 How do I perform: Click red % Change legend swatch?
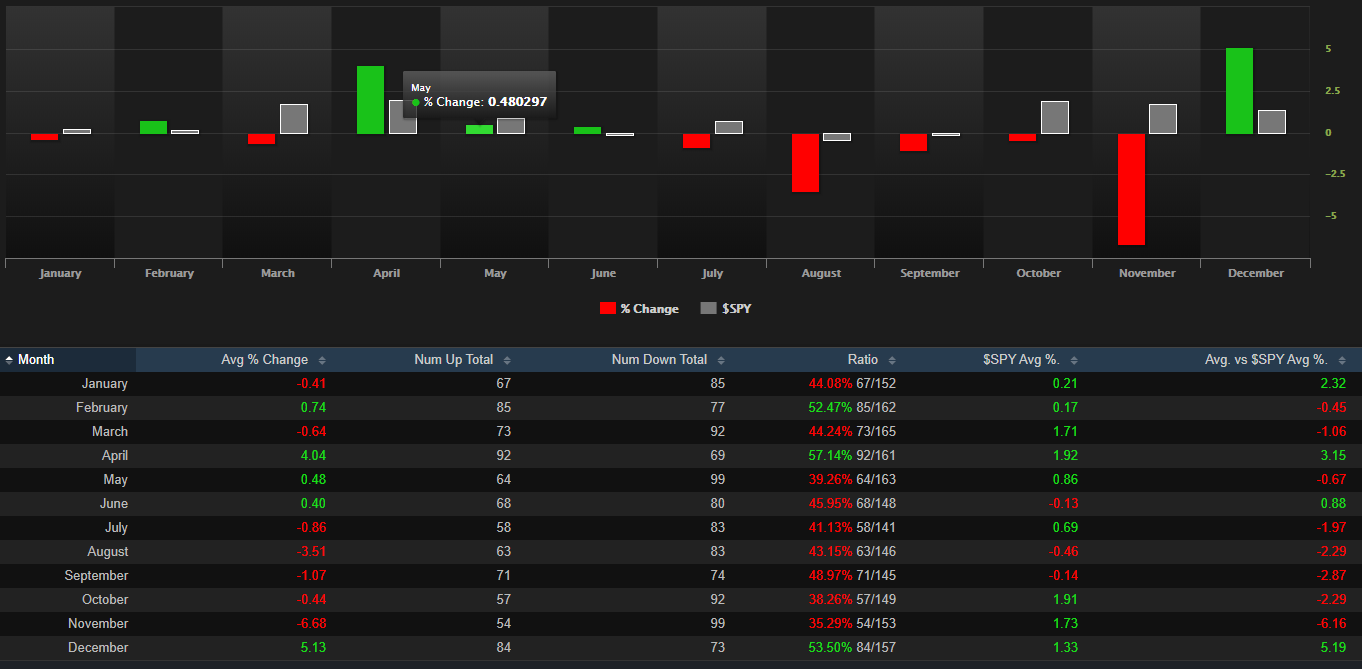click(608, 309)
